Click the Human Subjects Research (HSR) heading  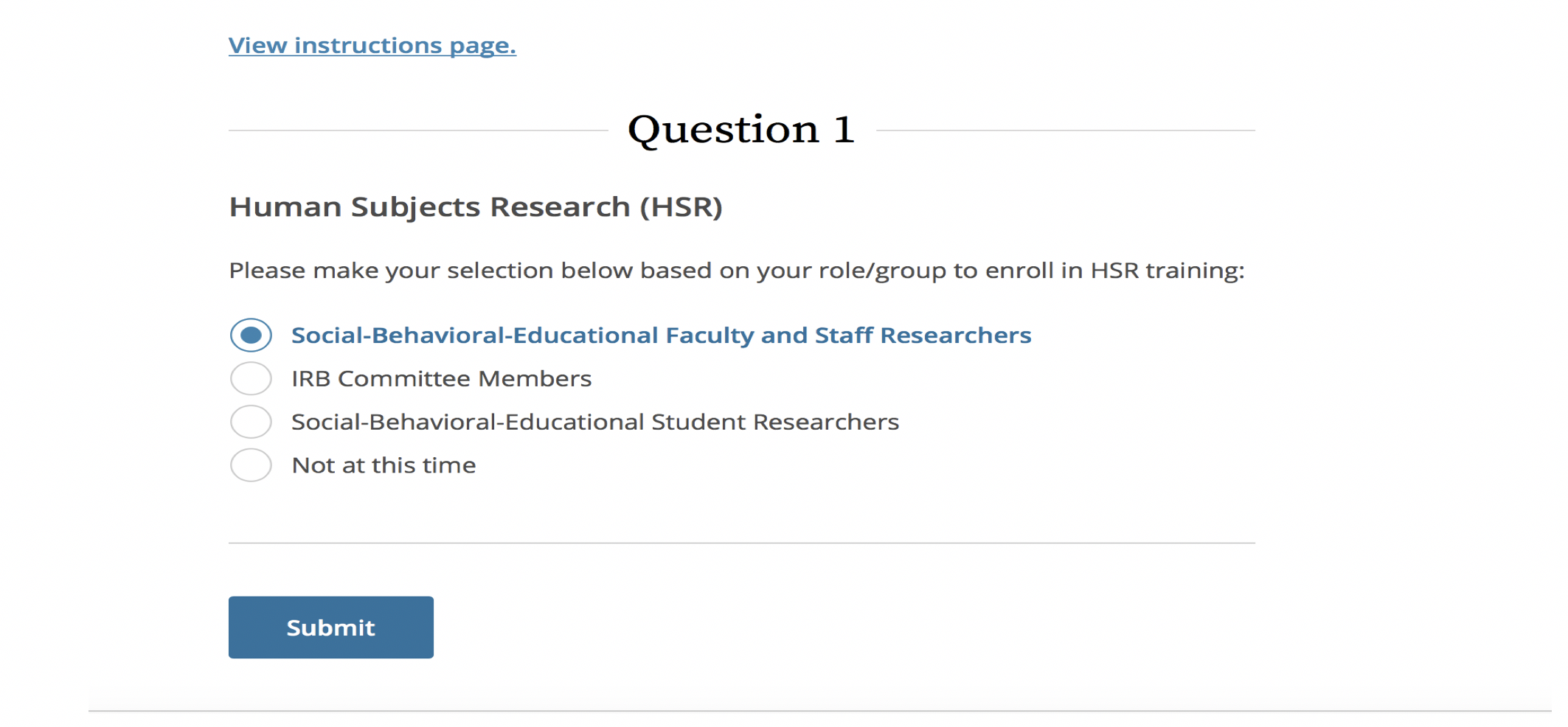[476, 207]
